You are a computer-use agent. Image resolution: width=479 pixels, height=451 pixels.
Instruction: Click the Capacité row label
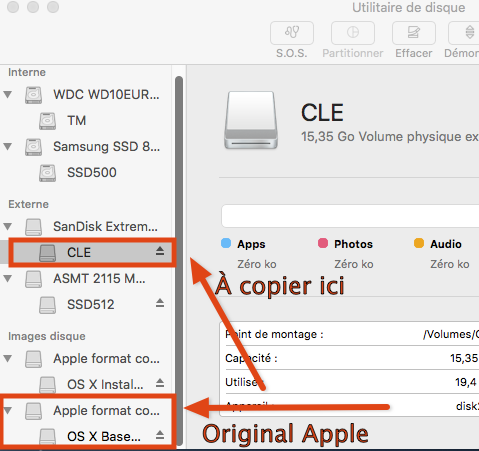click(x=251, y=358)
